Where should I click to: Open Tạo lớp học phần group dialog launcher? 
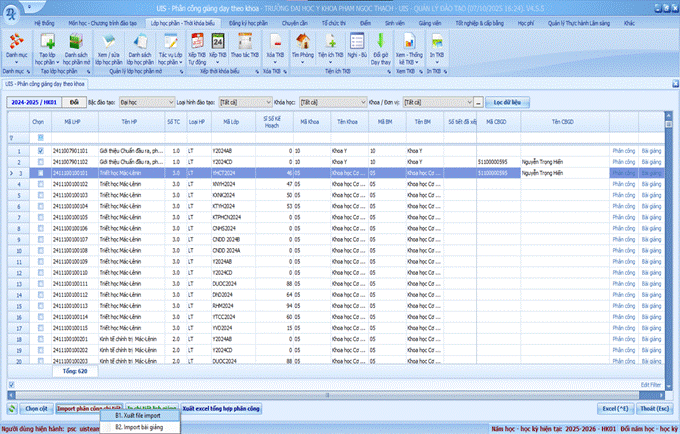(x=88, y=72)
